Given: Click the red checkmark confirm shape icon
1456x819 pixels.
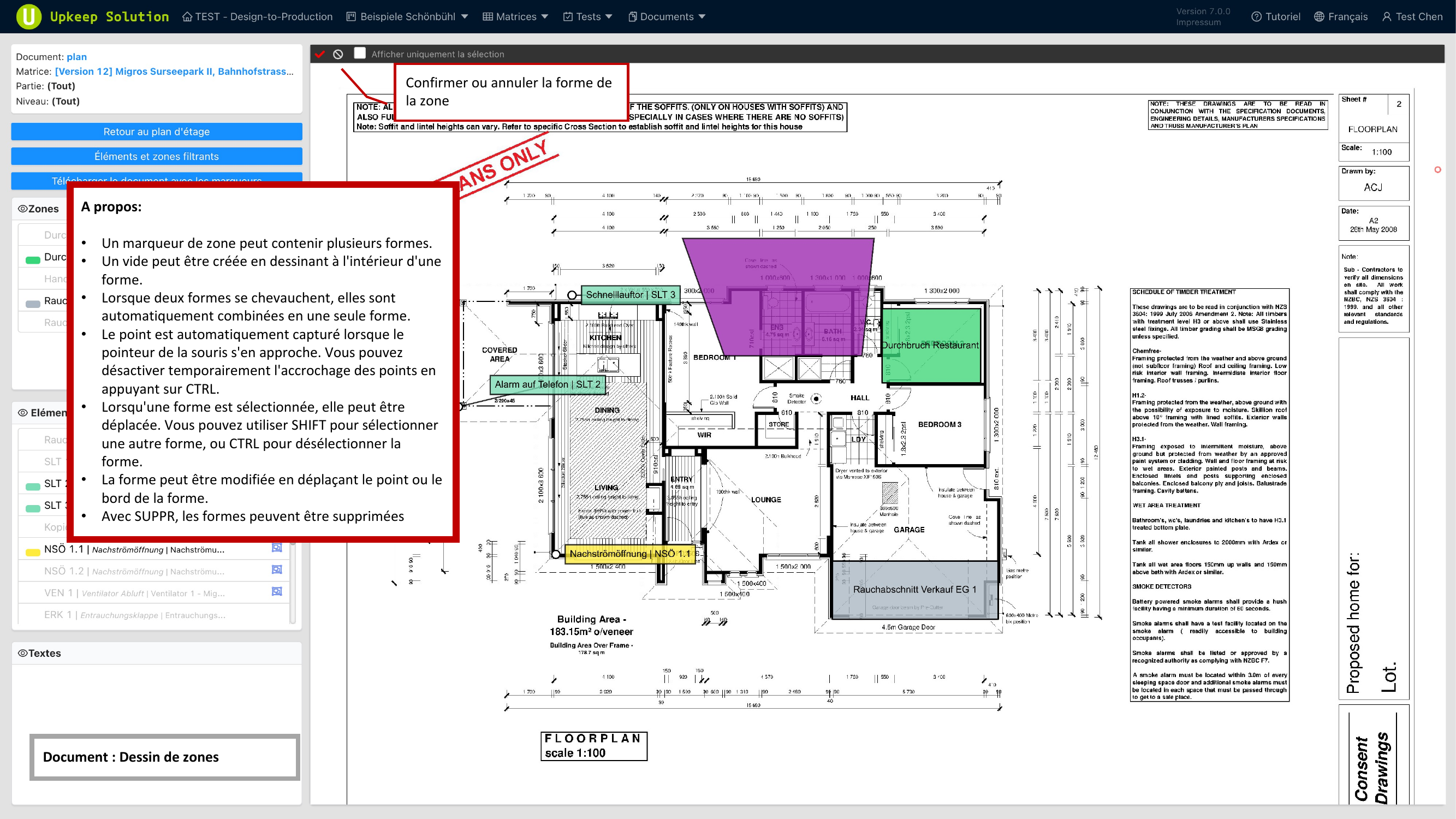Looking at the screenshot, I should pyautogui.click(x=320, y=54).
